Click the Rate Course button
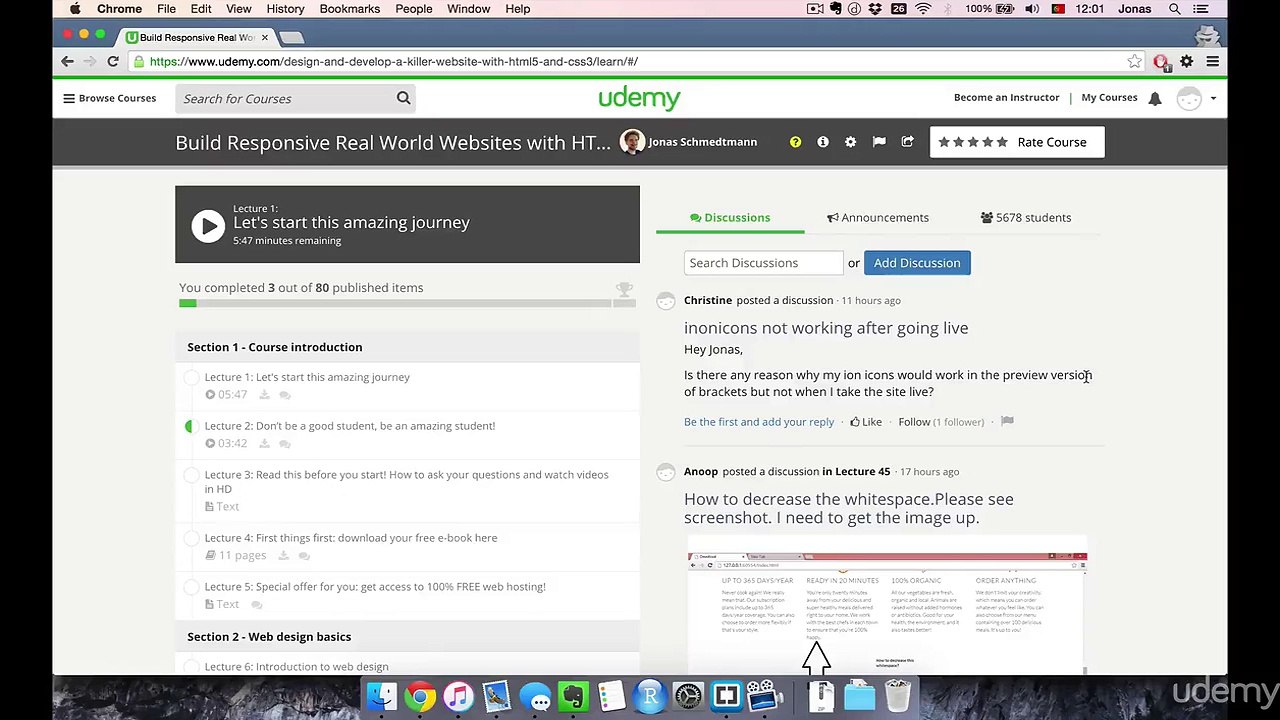 click(1017, 142)
